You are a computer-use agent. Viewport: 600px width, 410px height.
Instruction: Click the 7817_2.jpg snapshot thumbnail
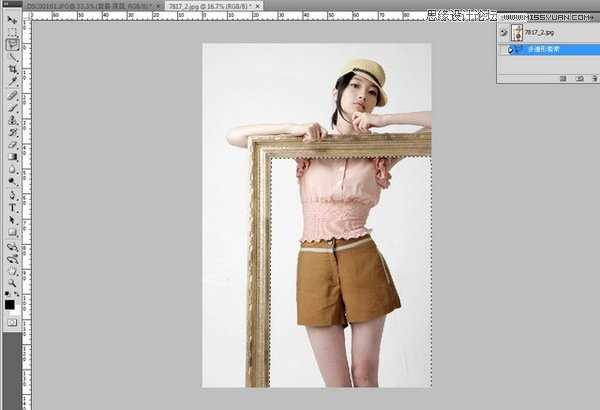[517, 33]
